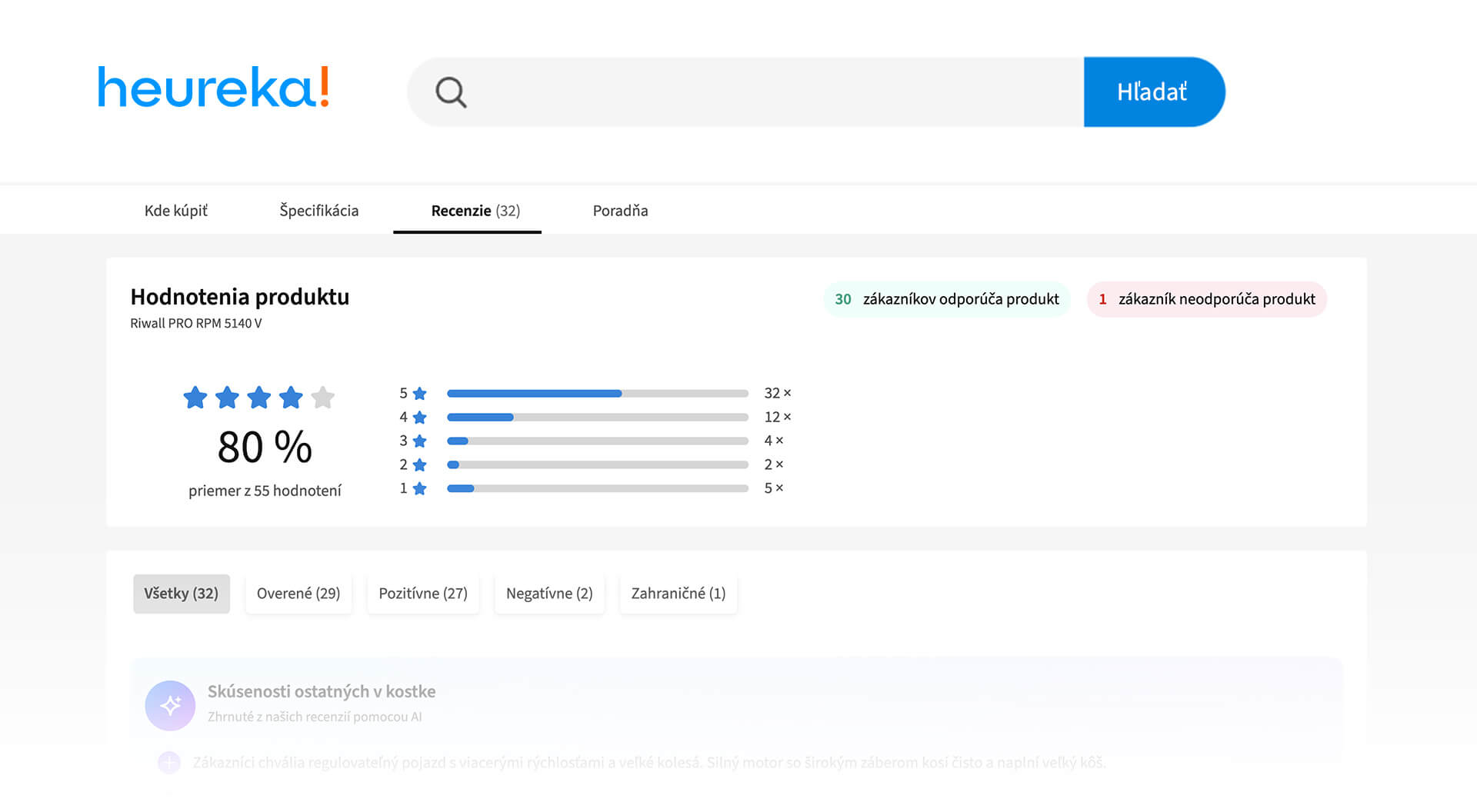Show Negatívne (2) reviews
1477x812 pixels.
(549, 594)
